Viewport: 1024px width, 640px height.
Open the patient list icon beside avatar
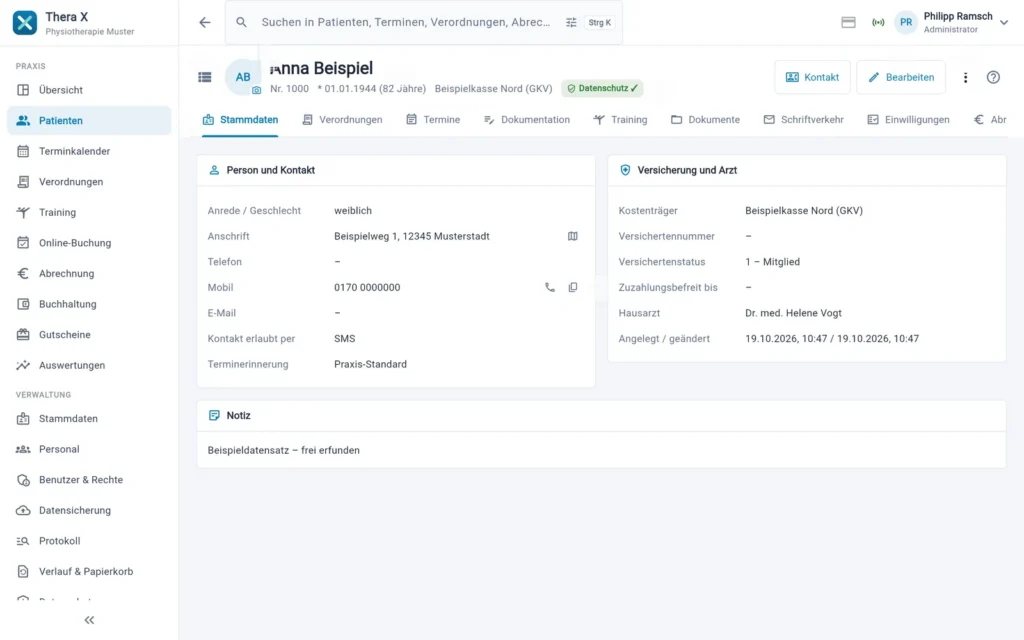click(x=204, y=77)
